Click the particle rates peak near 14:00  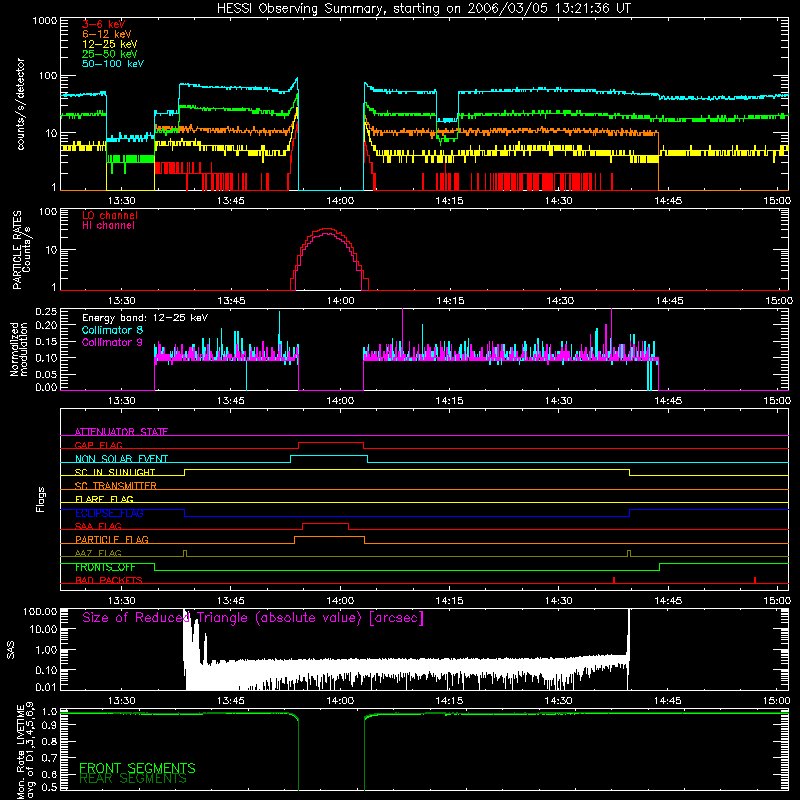point(327,229)
